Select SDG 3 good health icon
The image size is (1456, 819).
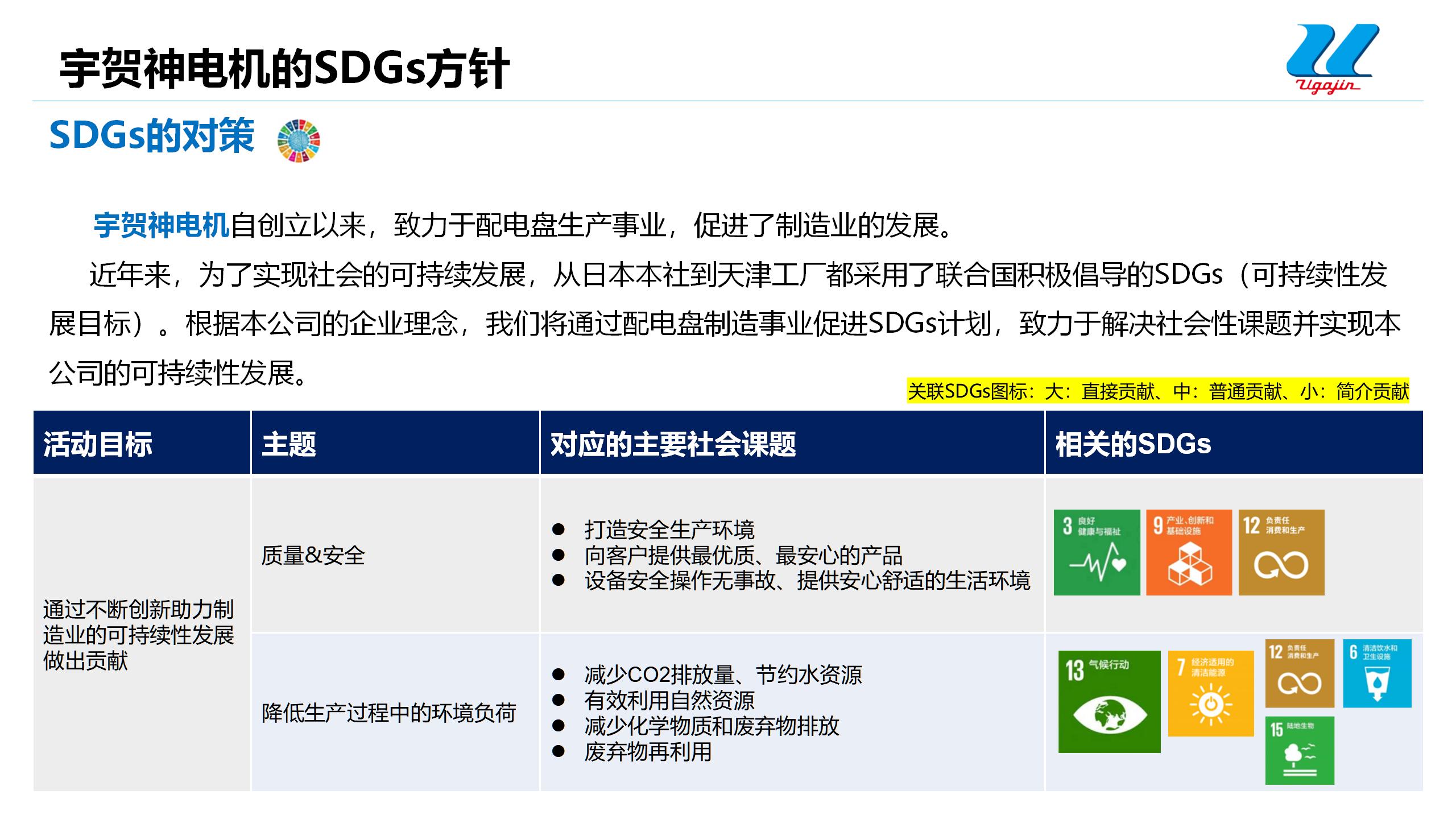1097,552
